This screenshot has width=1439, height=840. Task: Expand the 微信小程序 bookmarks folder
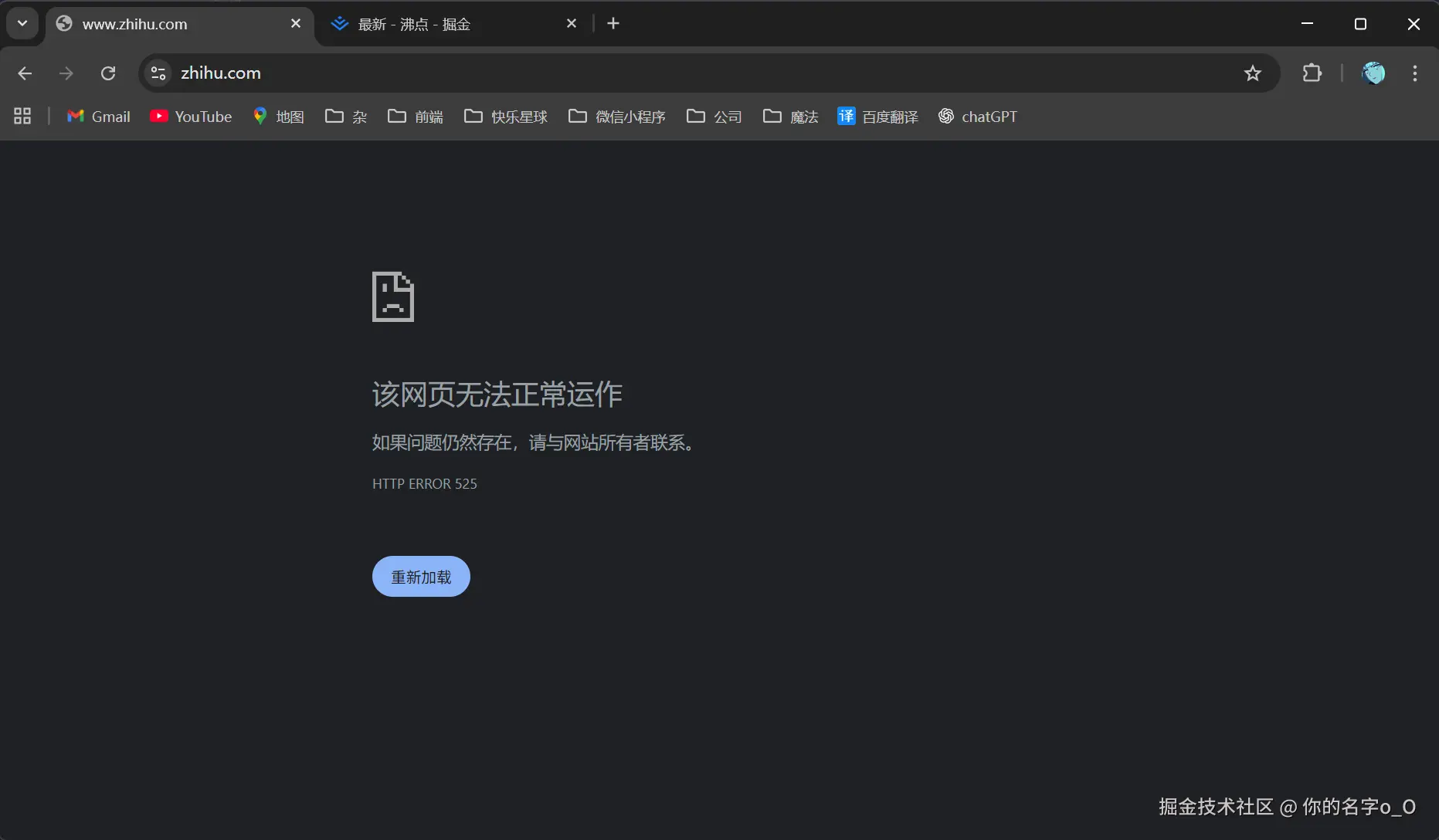616,117
